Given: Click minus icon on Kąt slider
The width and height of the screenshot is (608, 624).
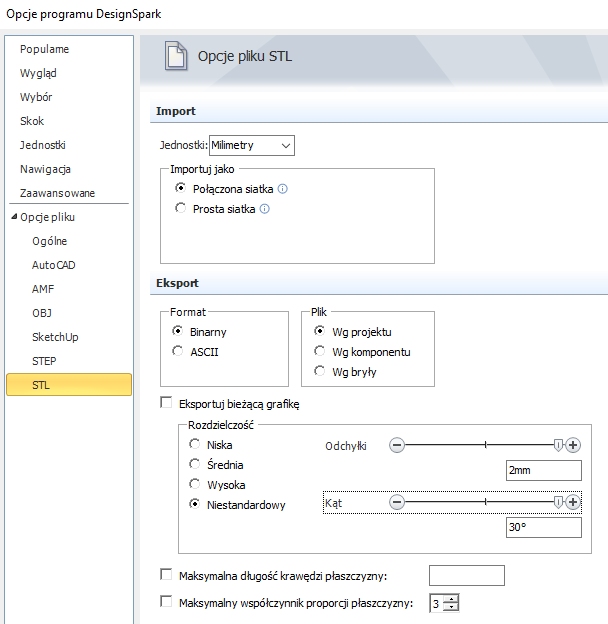Looking at the screenshot, I should click(x=397, y=502).
